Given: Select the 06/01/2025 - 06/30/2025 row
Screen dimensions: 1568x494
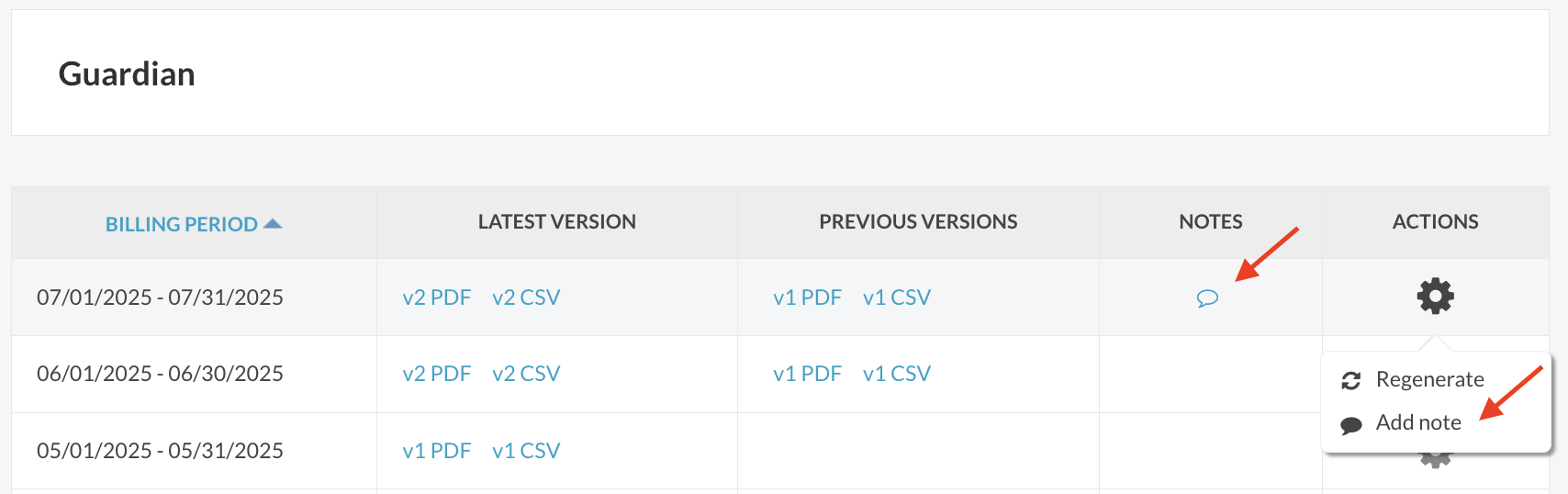Looking at the screenshot, I should click(780, 374).
